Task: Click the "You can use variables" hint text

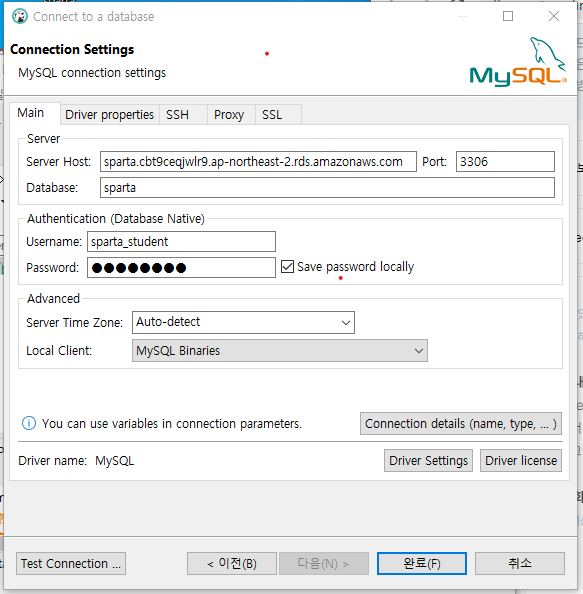Action: tap(172, 424)
